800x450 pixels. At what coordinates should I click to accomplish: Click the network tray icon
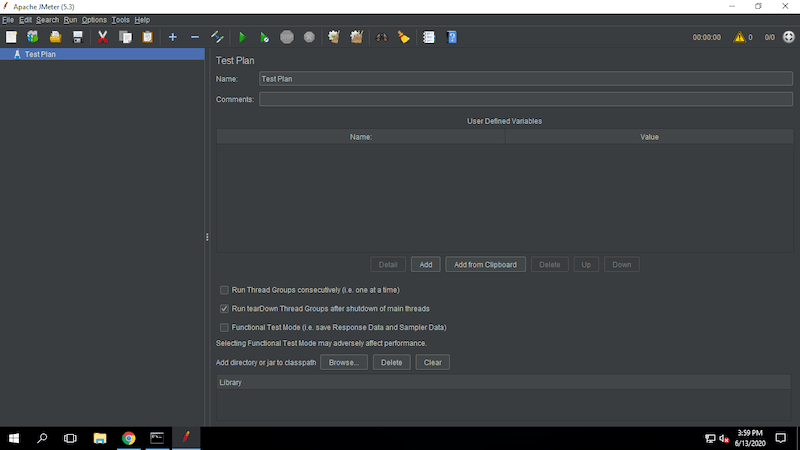pos(710,438)
